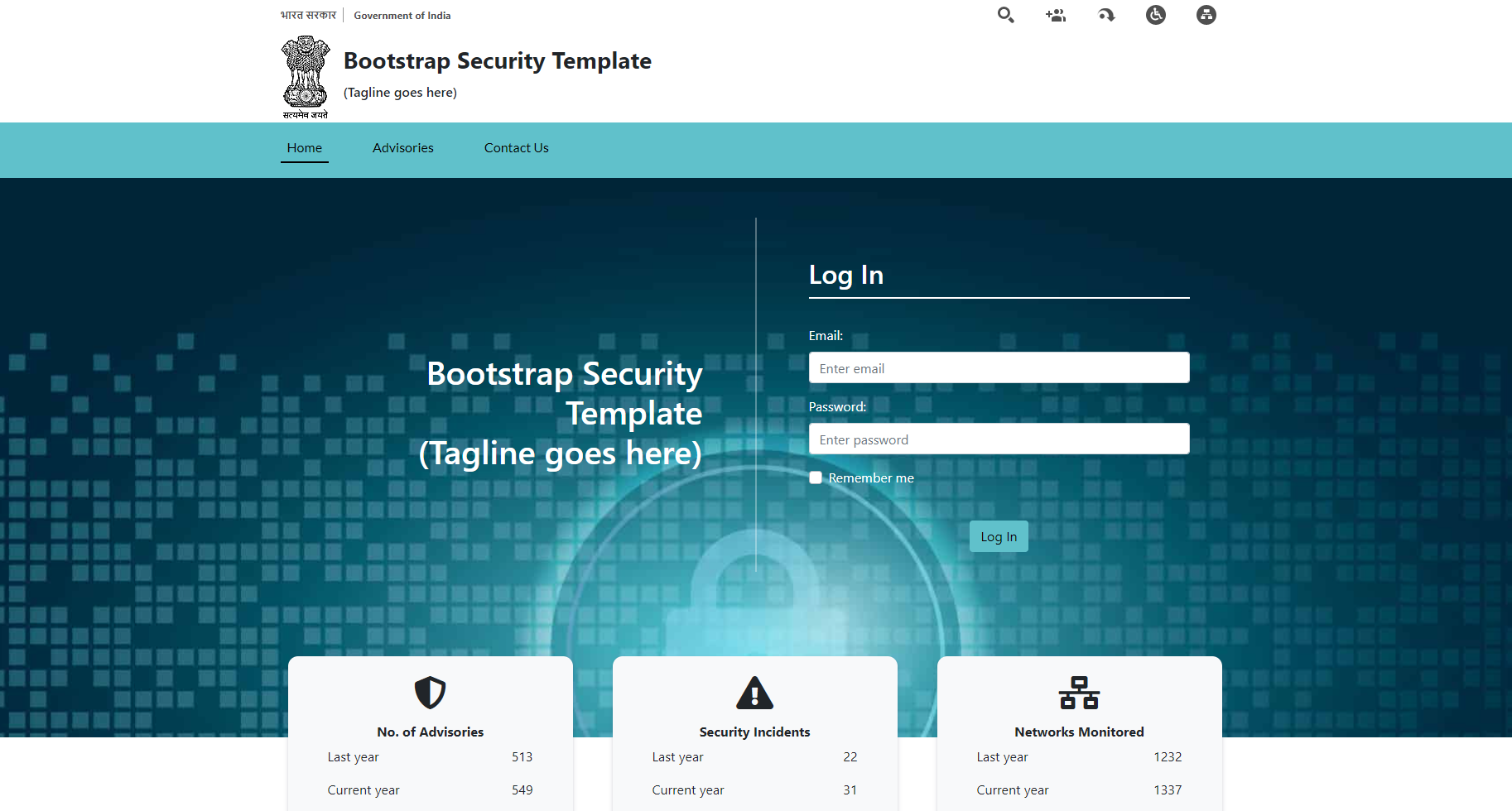Open the social media follow icon
Image resolution: width=1512 pixels, height=811 pixels.
point(1055,15)
